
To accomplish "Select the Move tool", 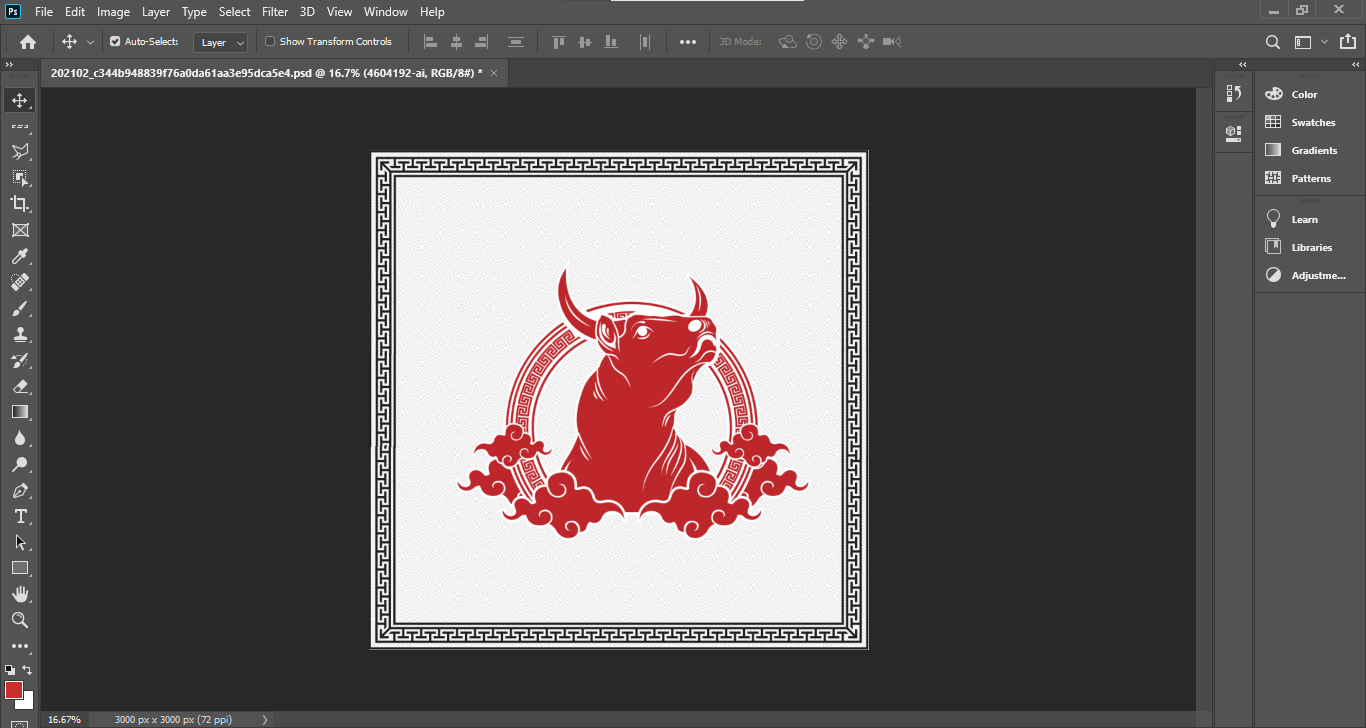I will tap(21, 99).
